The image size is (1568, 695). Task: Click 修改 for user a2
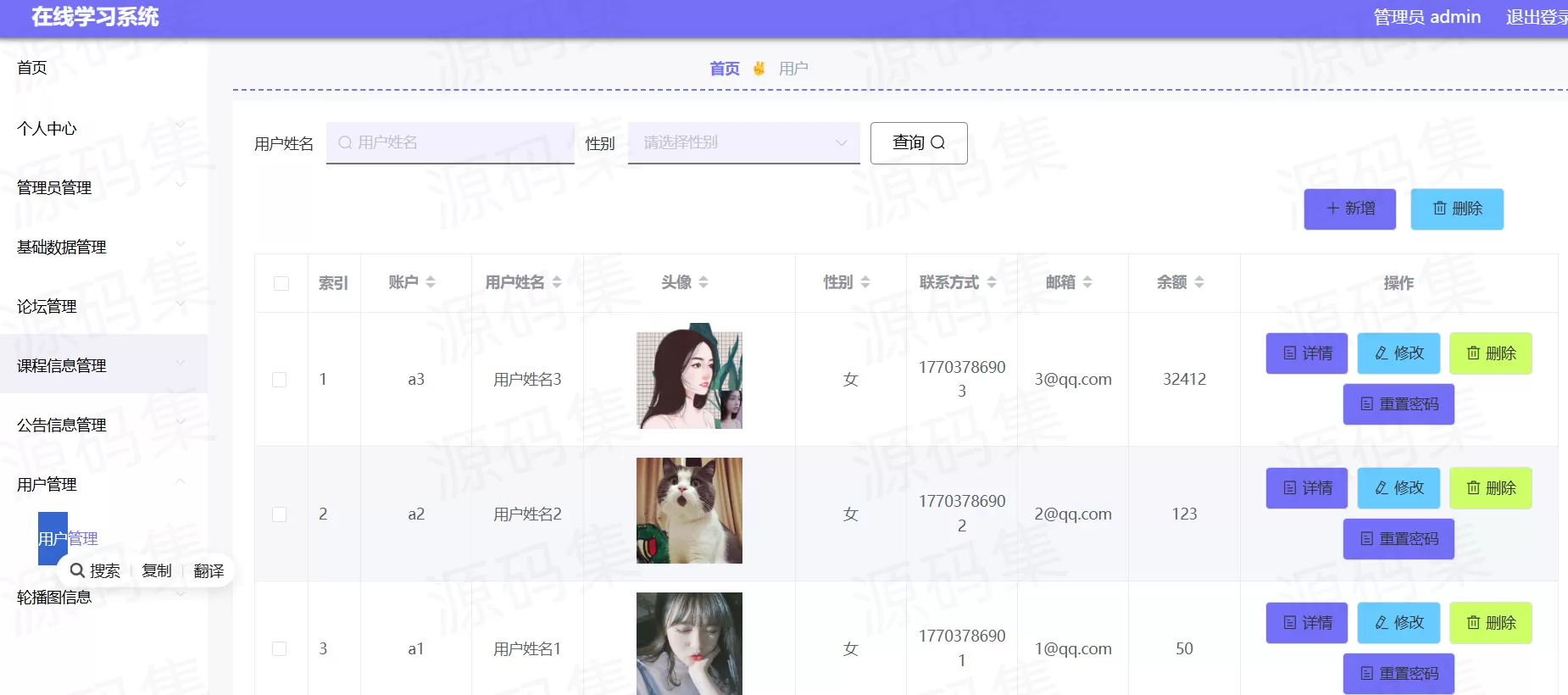click(1398, 488)
